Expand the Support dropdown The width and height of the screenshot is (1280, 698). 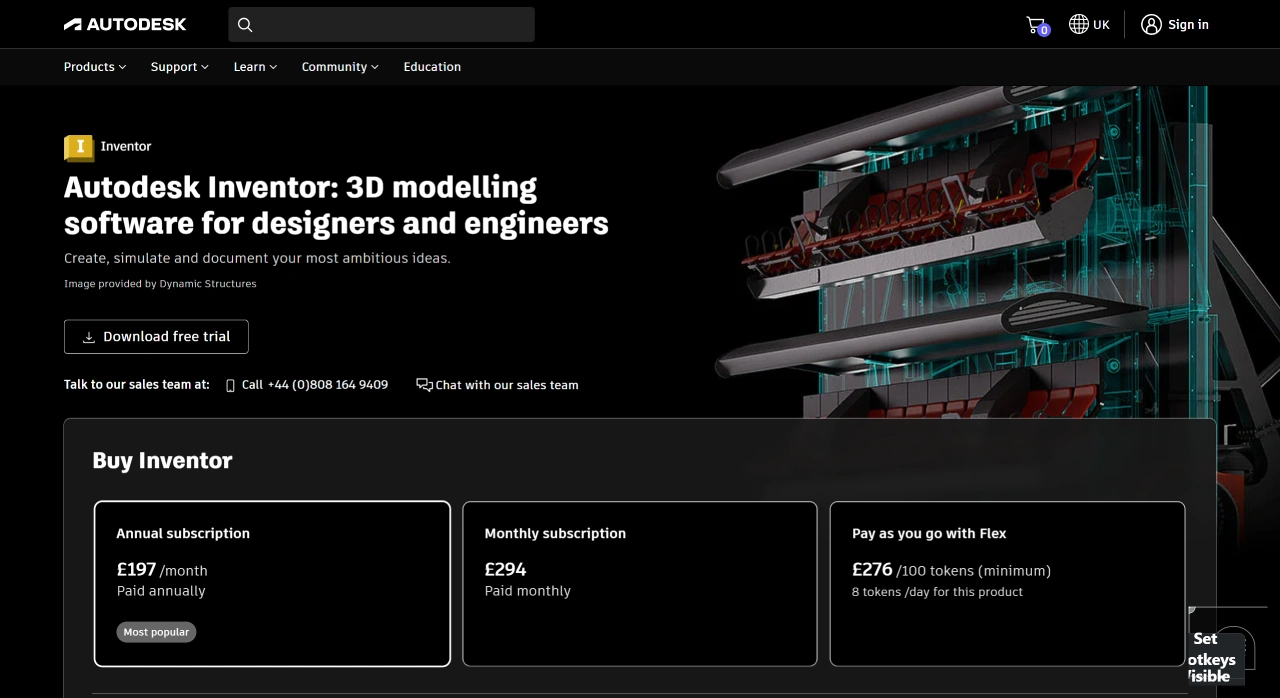[x=180, y=67]
